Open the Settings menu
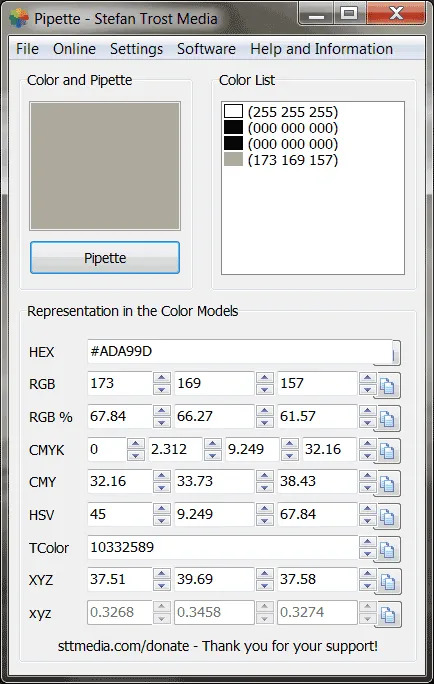 [x=136, y=49]
